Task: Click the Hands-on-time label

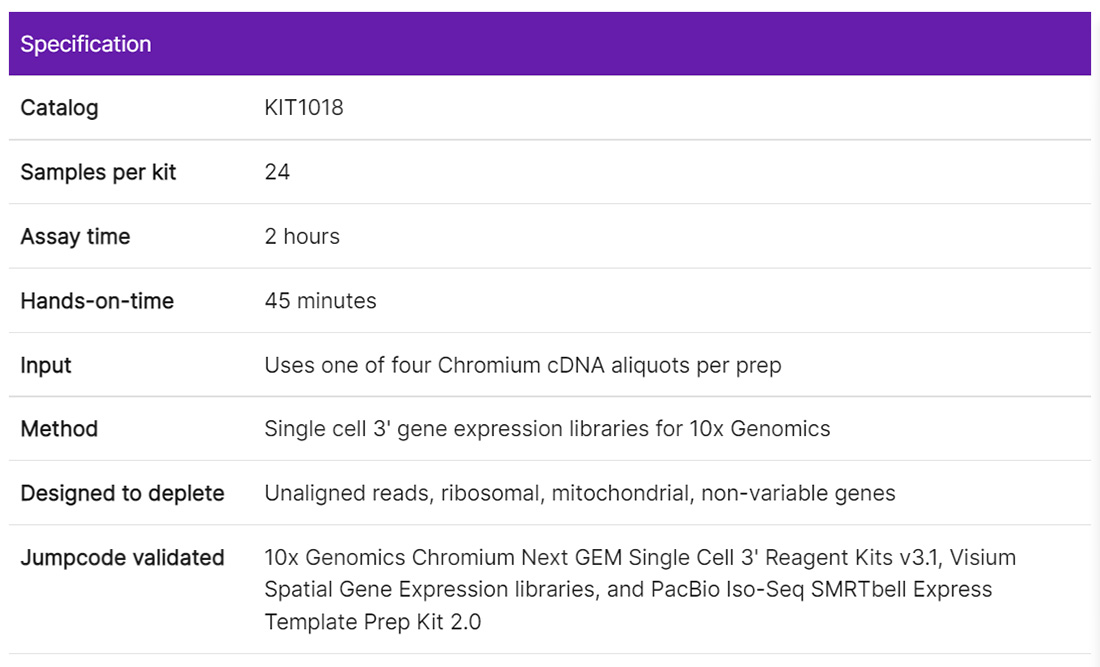Action: [x=97, y=301]
